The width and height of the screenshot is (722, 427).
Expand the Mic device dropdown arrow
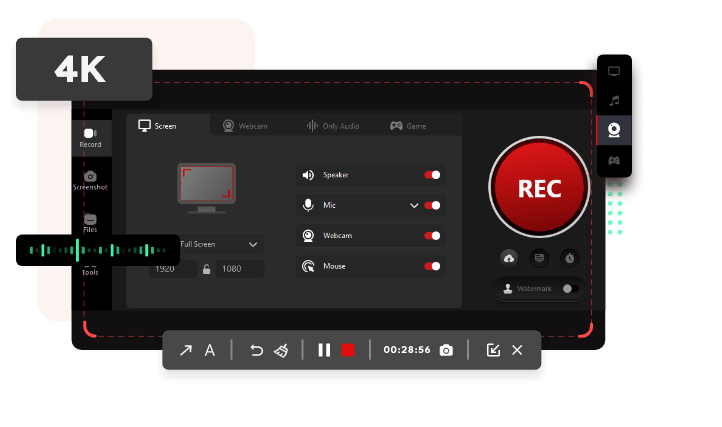[x=414, y=205]
